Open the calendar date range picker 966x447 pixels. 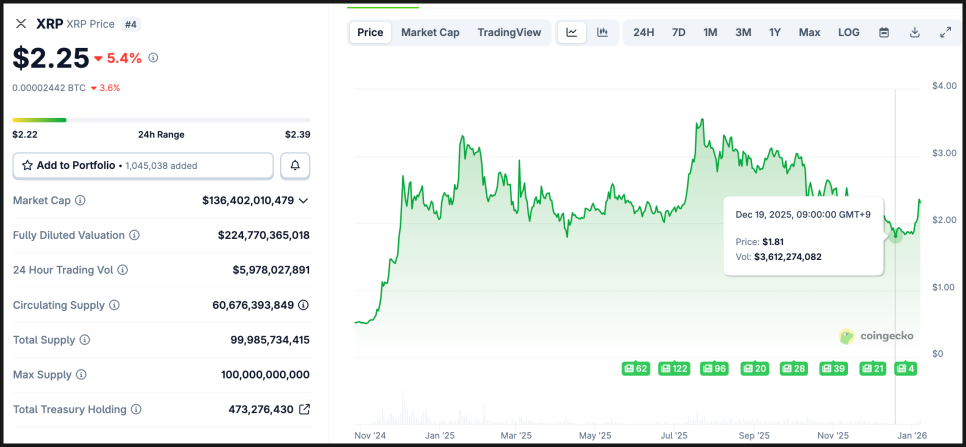[884, 32]
